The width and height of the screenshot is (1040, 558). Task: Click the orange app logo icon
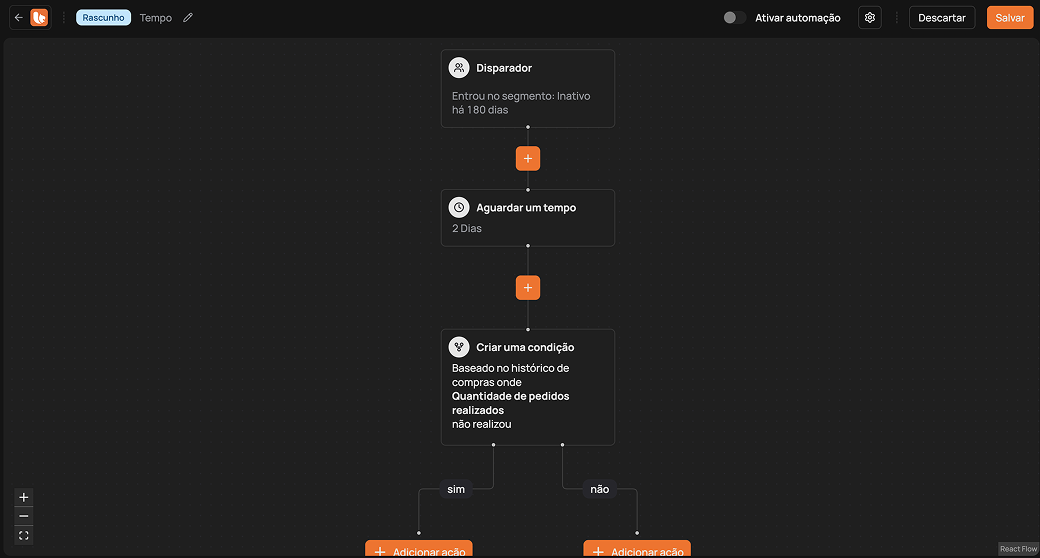(39, 18)
